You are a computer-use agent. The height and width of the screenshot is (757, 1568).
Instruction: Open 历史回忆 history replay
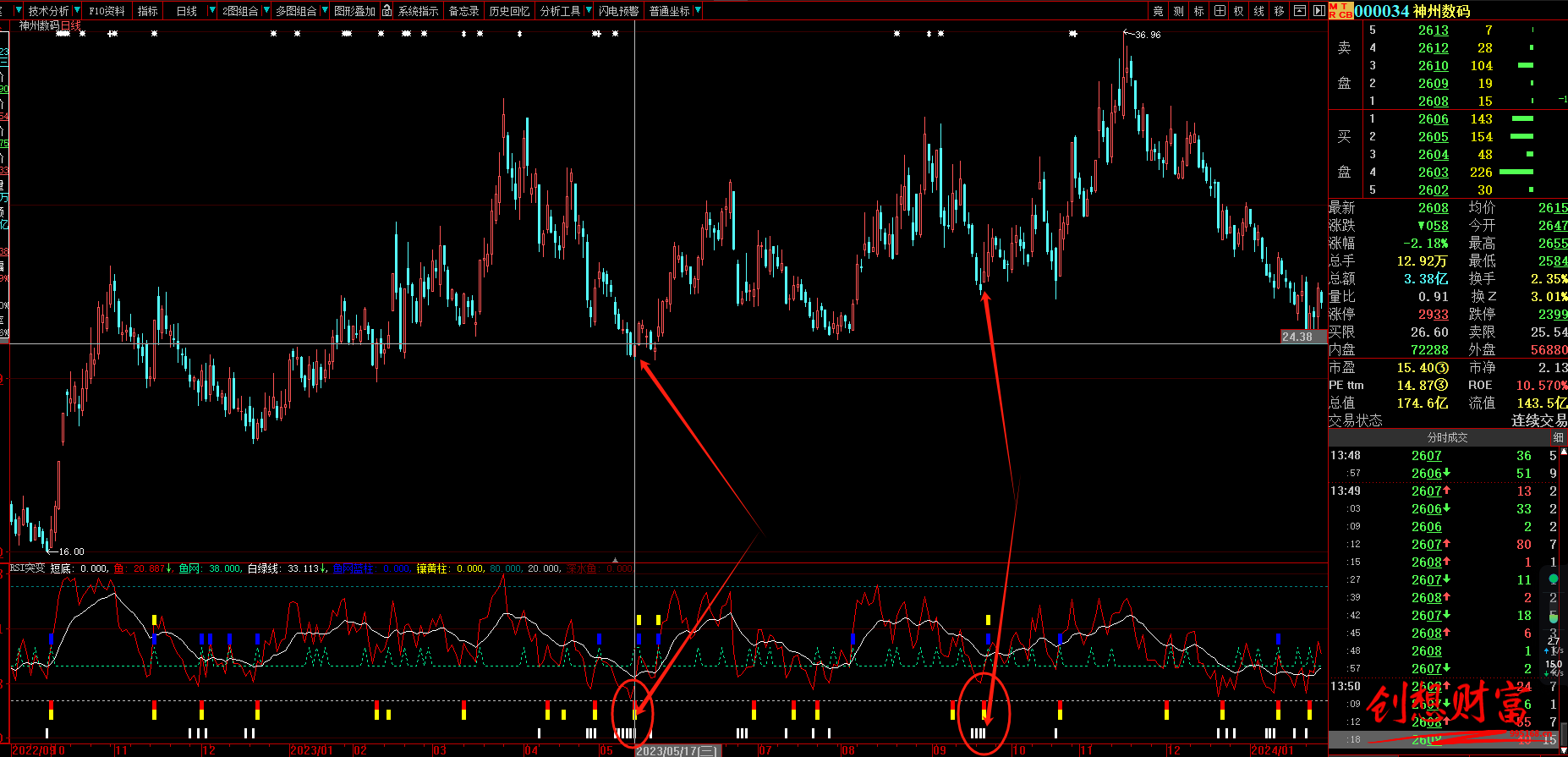click(509, 11)
